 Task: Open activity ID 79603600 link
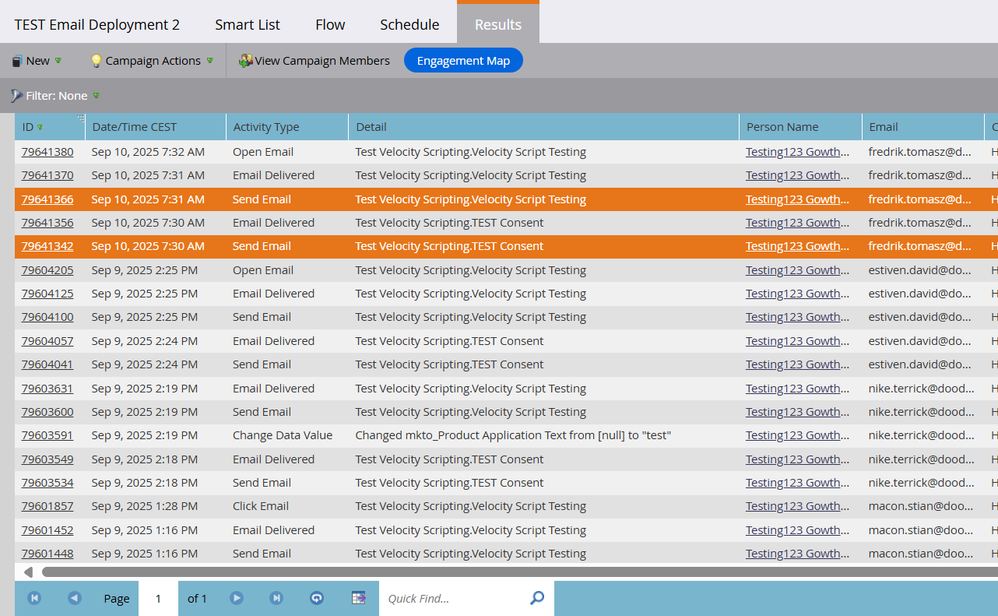click(x=47, y=412)
